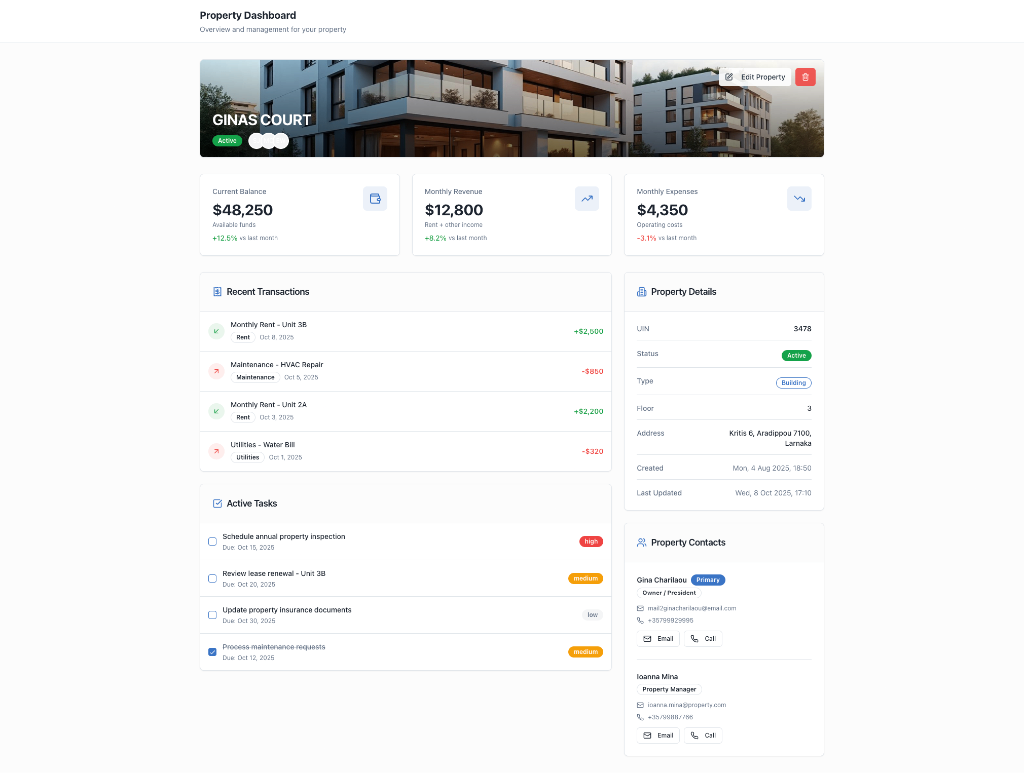This screenshot has width=1024, height=773.
Task: Click the red delete property trash icon
Action: pos(805,77)
